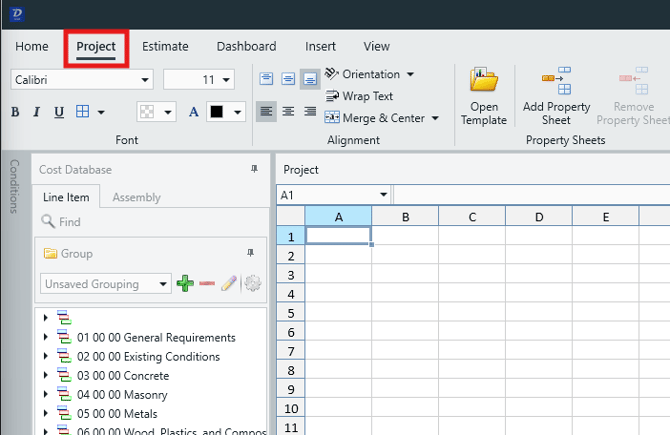Screen dimensions: 670x435
Task: Switch to the Assembly tab
Action: point(136,197)
